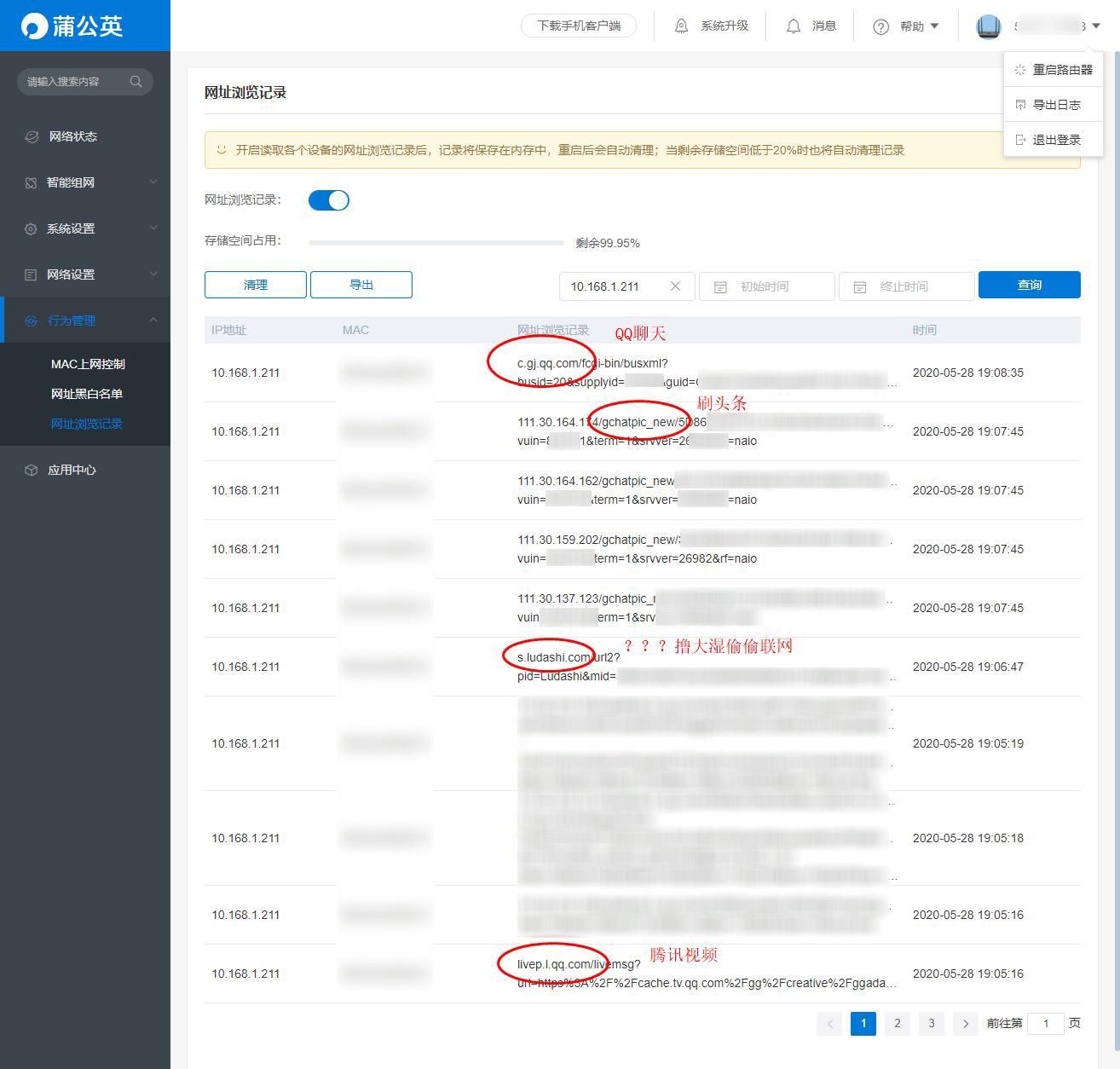Open the 初始时间 calendar icon
The height and width of the screenshot is (1069, 1120).
click(x=720, y=287)
